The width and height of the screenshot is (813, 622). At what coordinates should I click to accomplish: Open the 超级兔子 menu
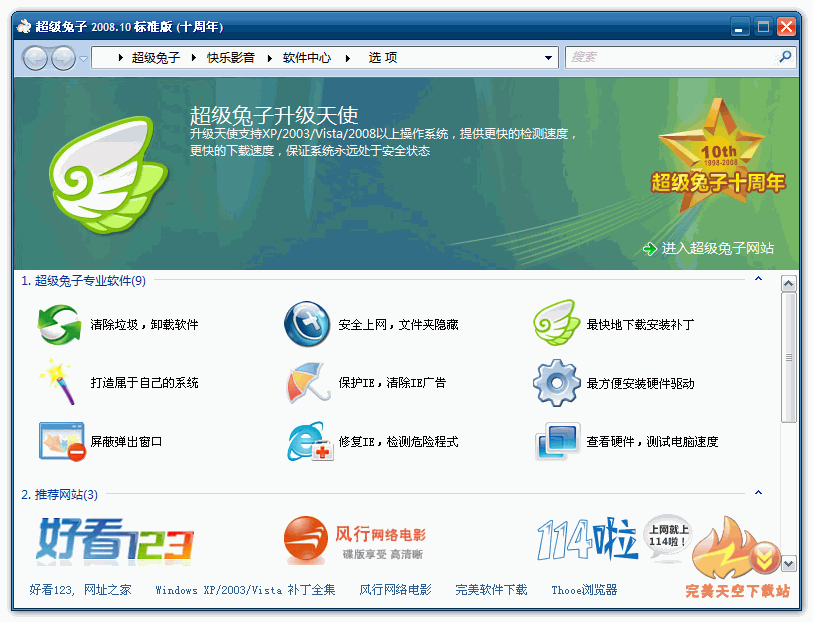(x=155, y=58)
